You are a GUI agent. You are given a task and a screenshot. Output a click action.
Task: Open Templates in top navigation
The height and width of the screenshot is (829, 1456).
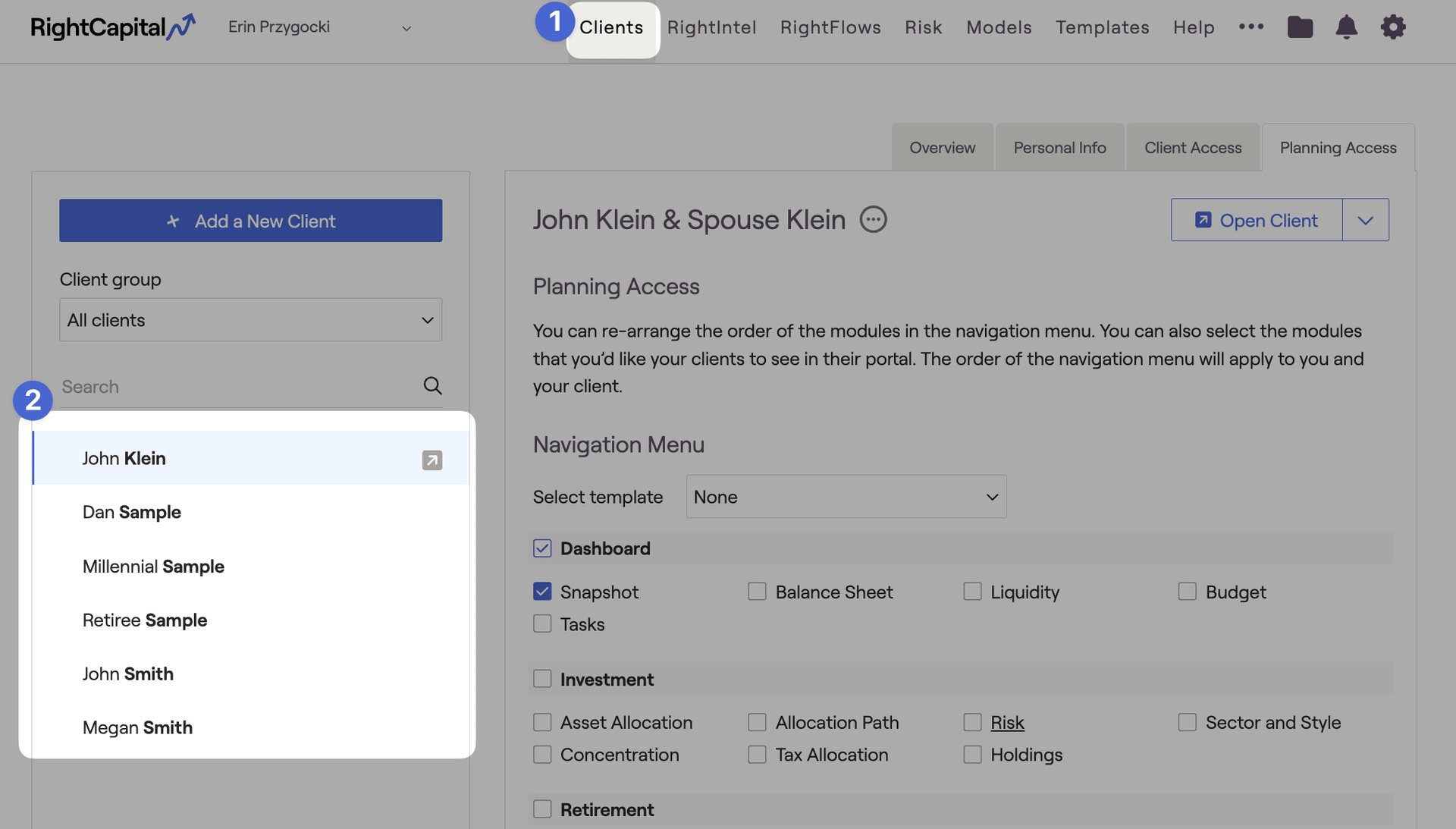click(x=1103, y=27)
